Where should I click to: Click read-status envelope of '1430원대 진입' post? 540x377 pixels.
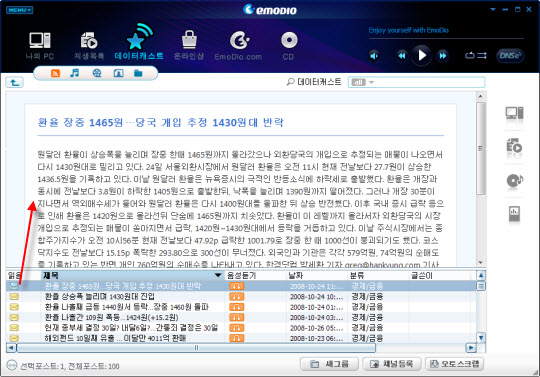coord(14,296)
